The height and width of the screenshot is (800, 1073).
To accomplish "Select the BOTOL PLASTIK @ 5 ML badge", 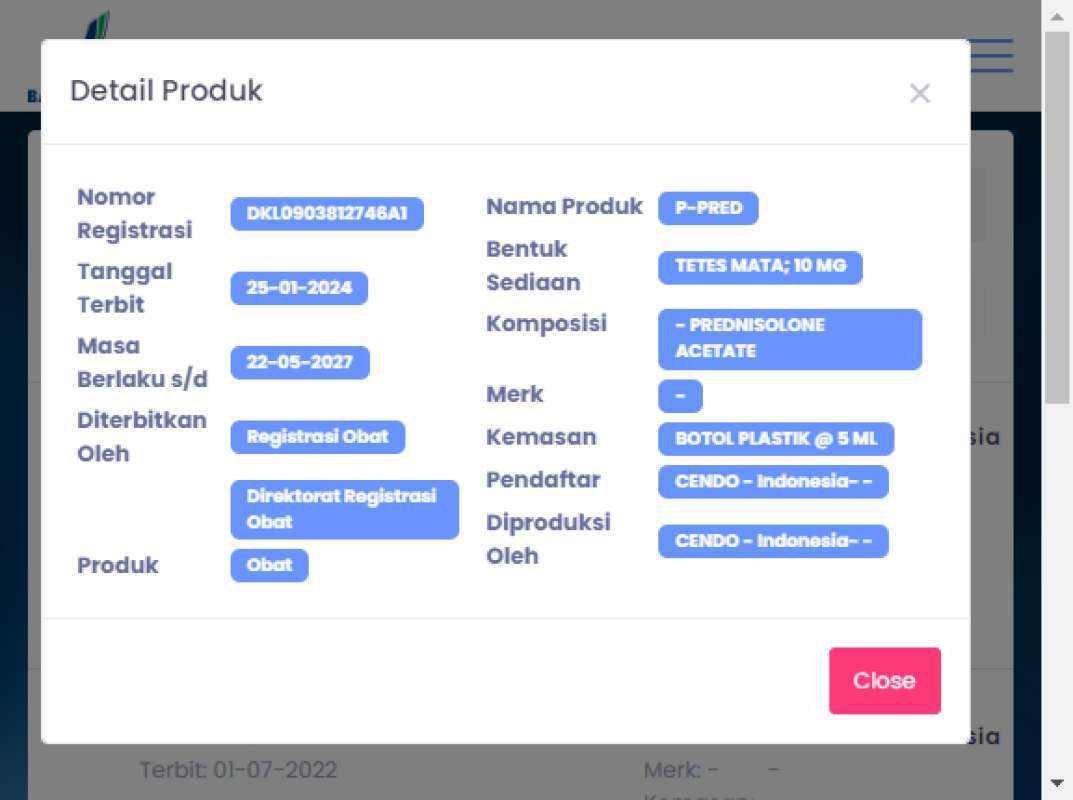I will coord(775,439).
